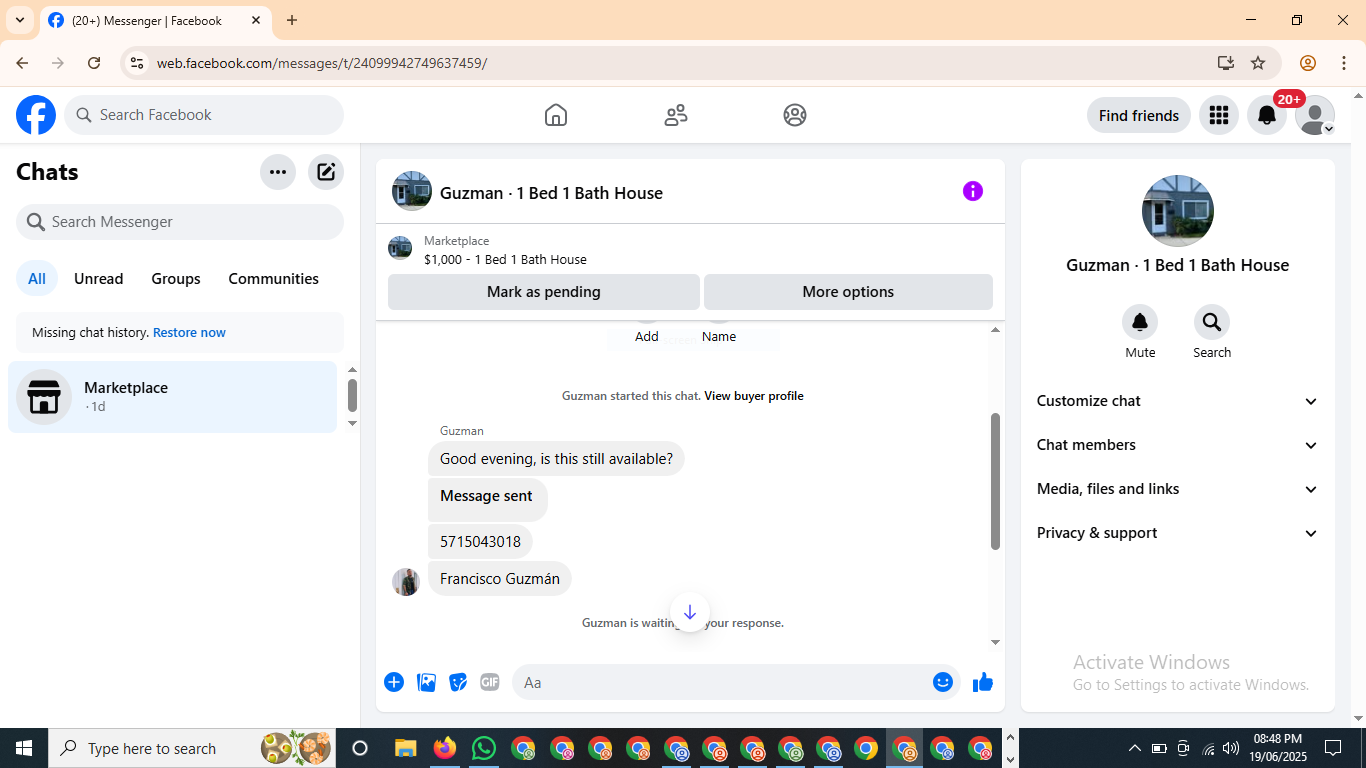Open the Notifications bell with 20+ badge
The image size is (1366, 768).
pyautogui.click(x=1267, y=115)
